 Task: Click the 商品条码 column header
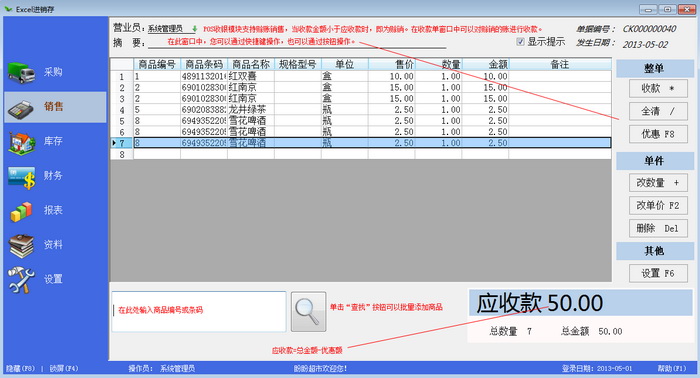click(x=204, y=64)
